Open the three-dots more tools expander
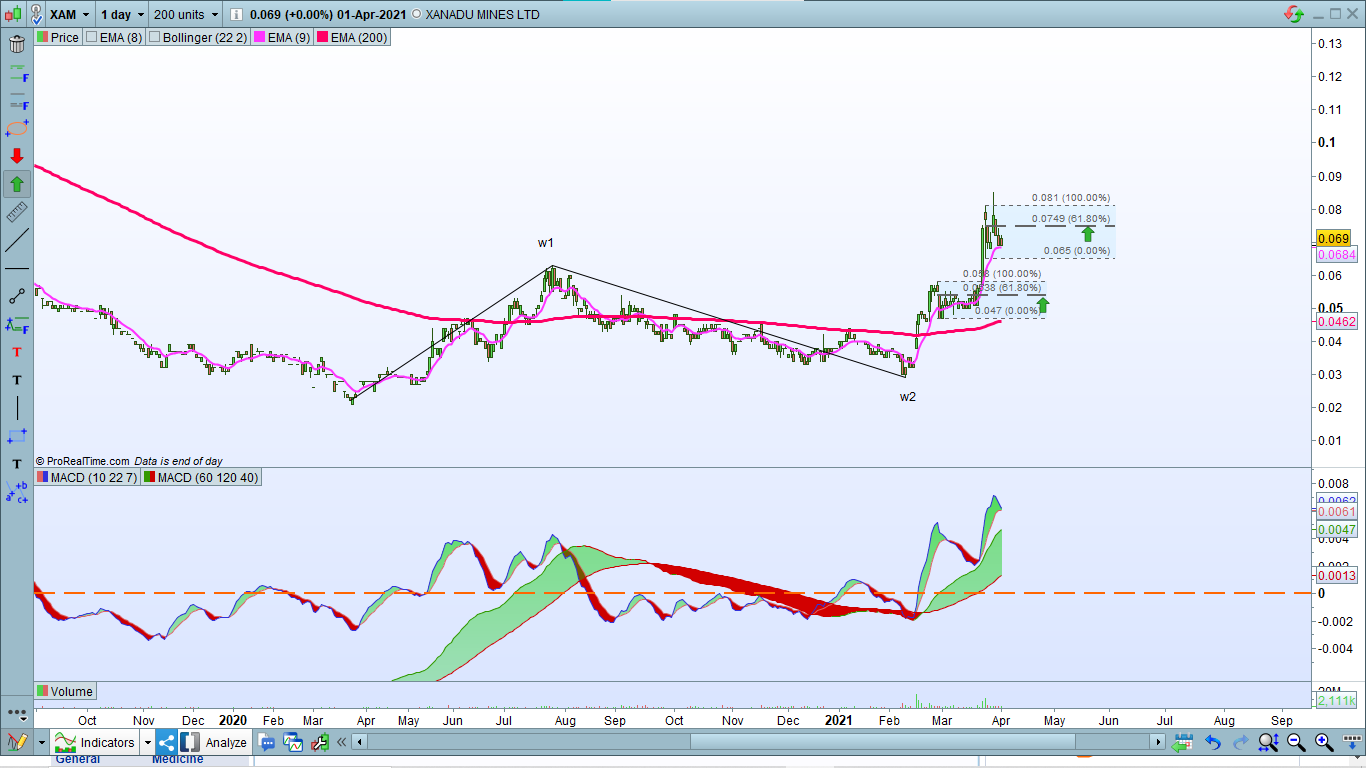1366x768 pixels. click(x=17, y=713)
